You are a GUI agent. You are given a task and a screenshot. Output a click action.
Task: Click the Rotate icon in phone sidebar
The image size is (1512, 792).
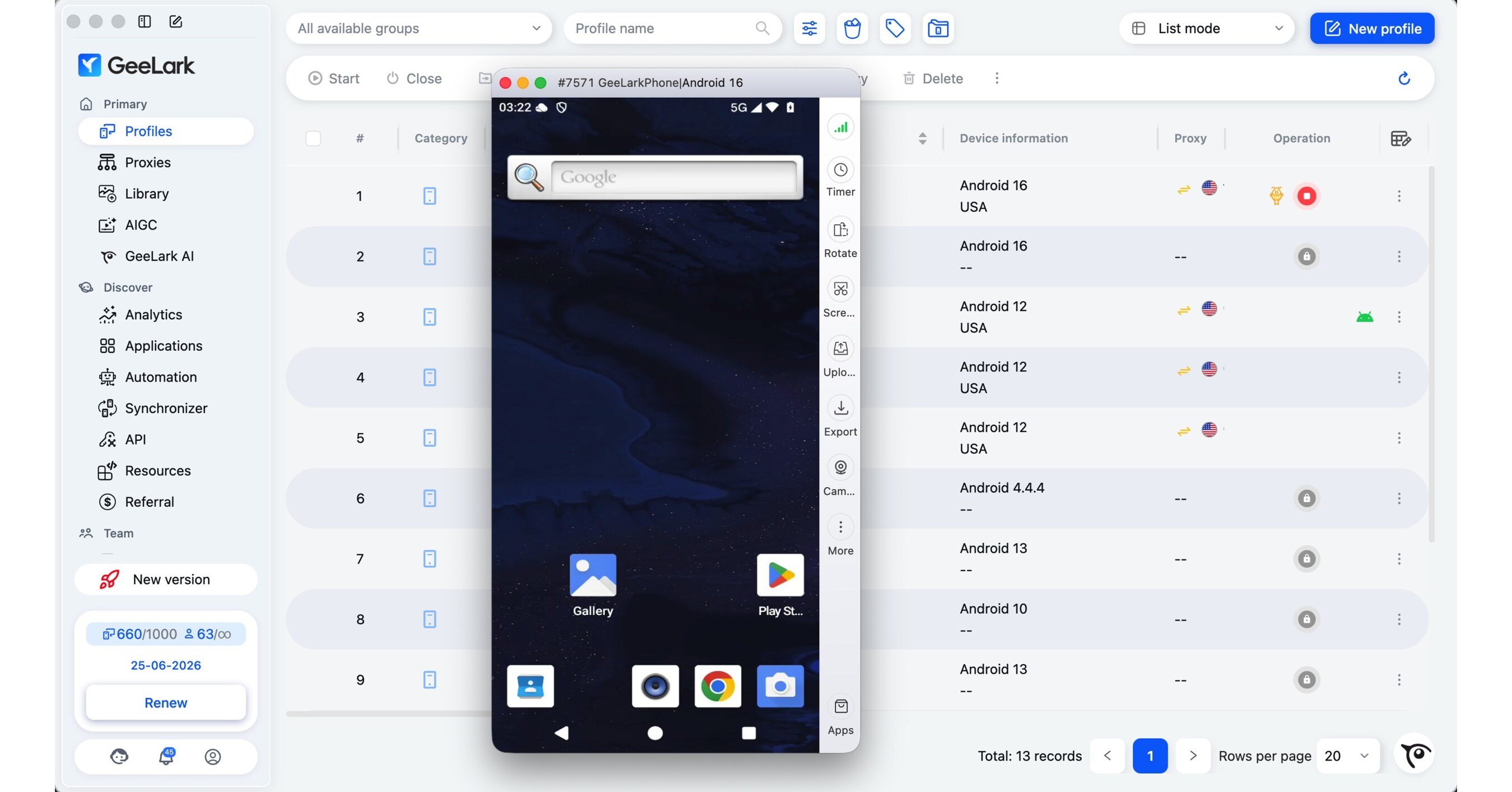pos(840,230)
